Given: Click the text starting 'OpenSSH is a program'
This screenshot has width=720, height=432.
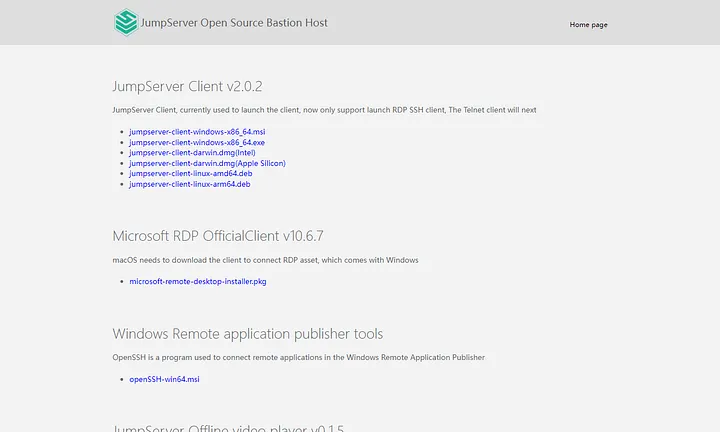Looking at the screenshot, I should (298, 357).
